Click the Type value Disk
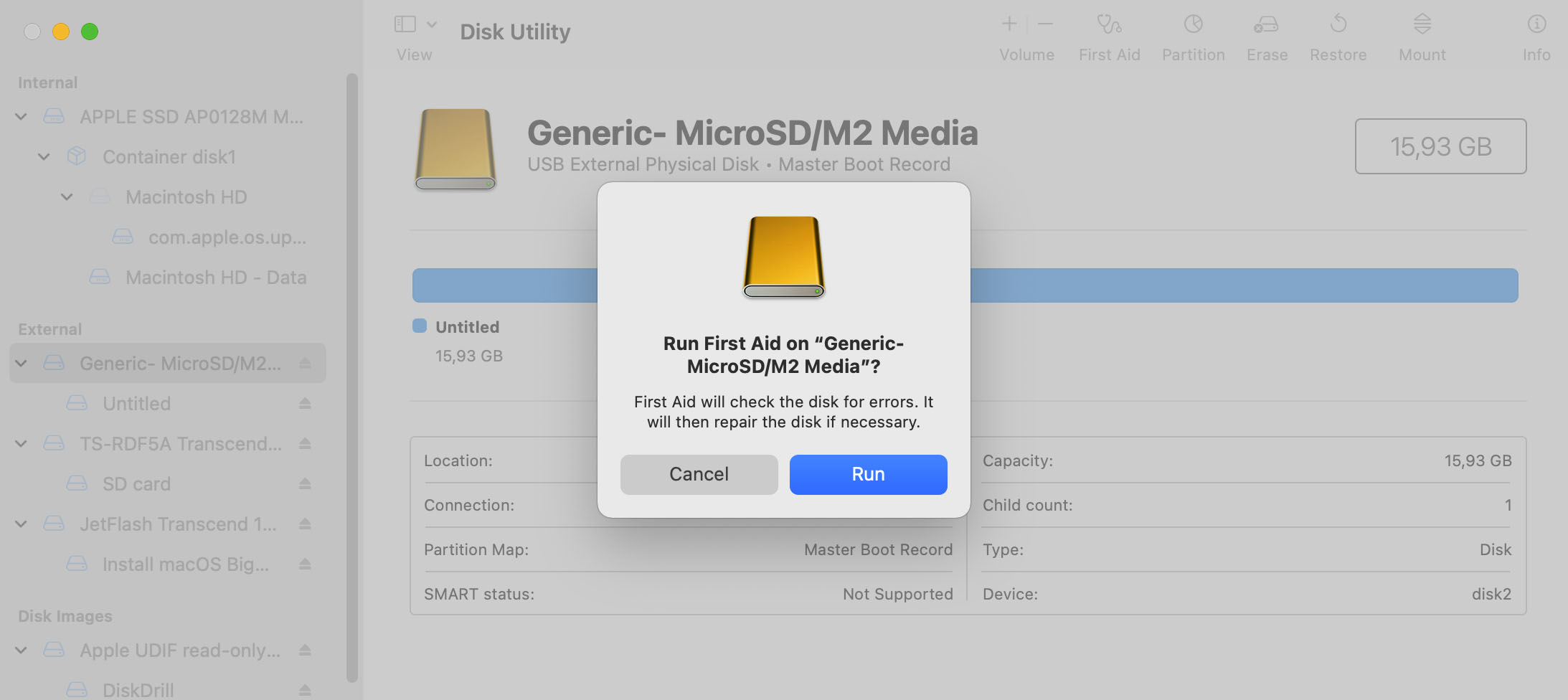Screen dimensions: 1568x700 point(1495,549)
